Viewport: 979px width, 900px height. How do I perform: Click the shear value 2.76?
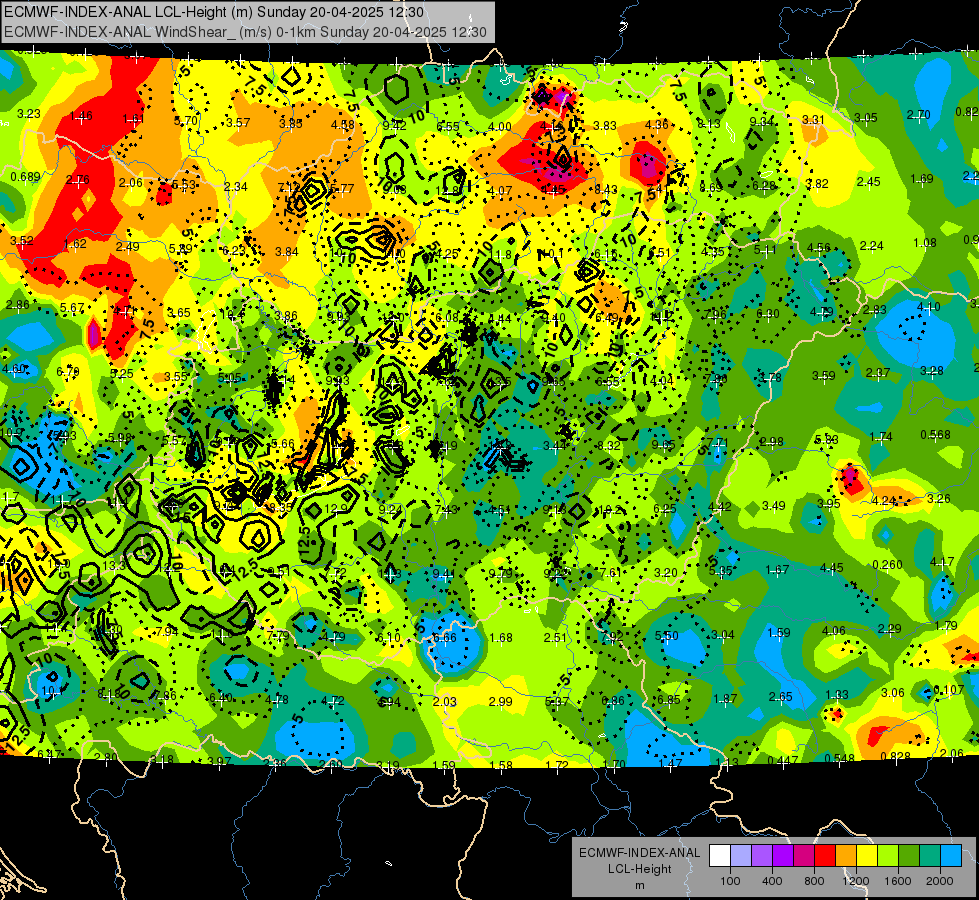[78, 180]
